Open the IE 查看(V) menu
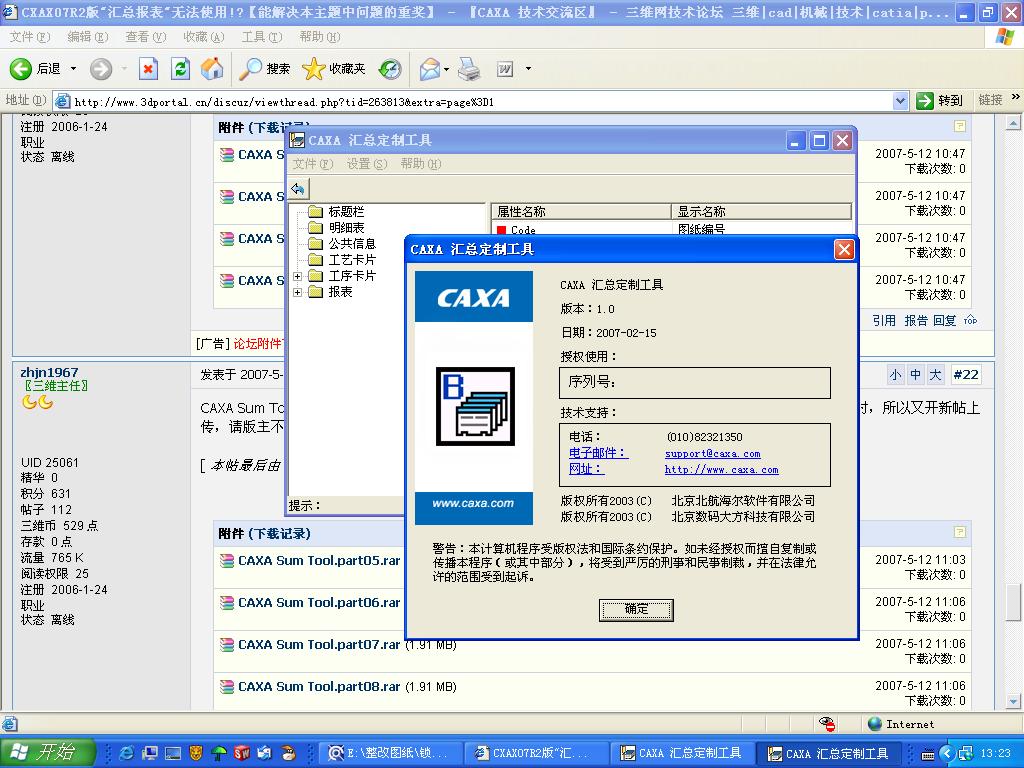Viewport: 1024px width, 768px height. tap(146, 37)
